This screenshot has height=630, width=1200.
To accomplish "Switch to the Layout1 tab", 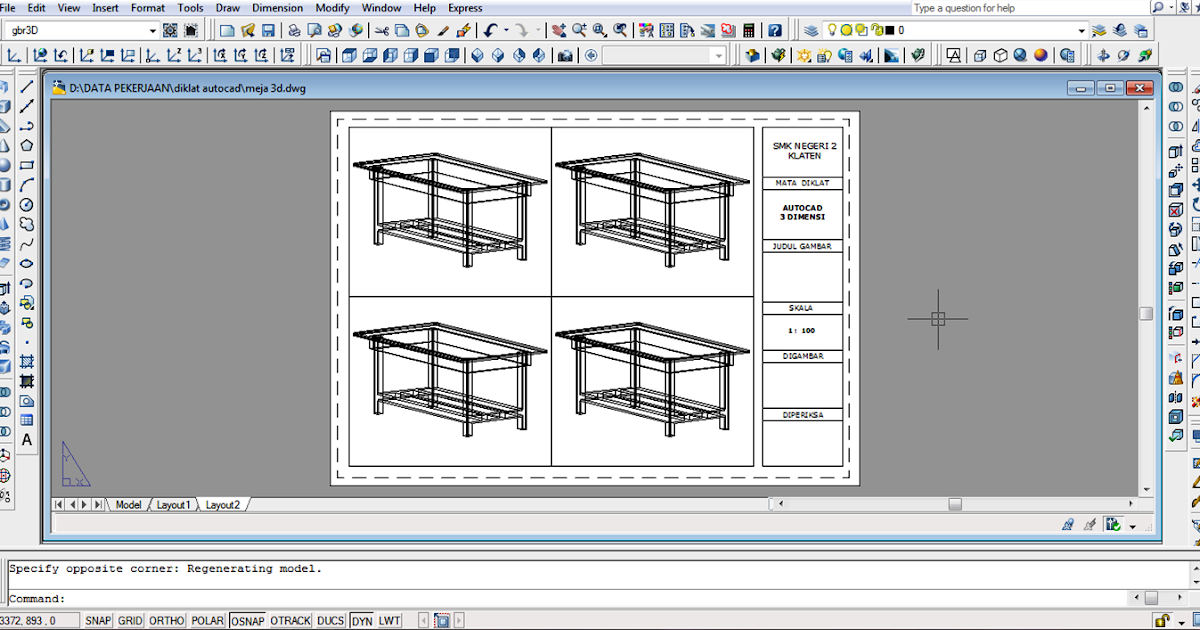I will point(173,505).
